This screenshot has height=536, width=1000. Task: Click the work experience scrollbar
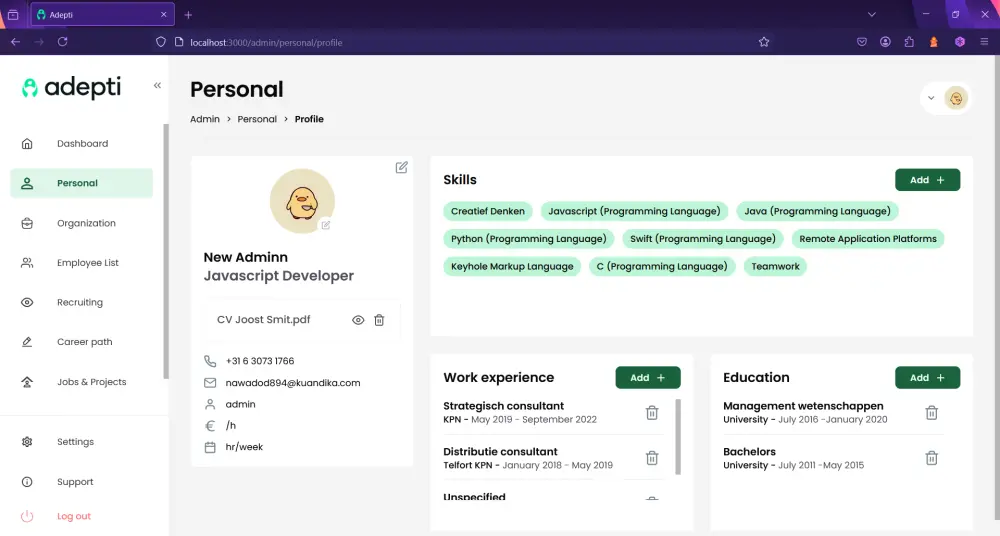[x=678, y=437]
